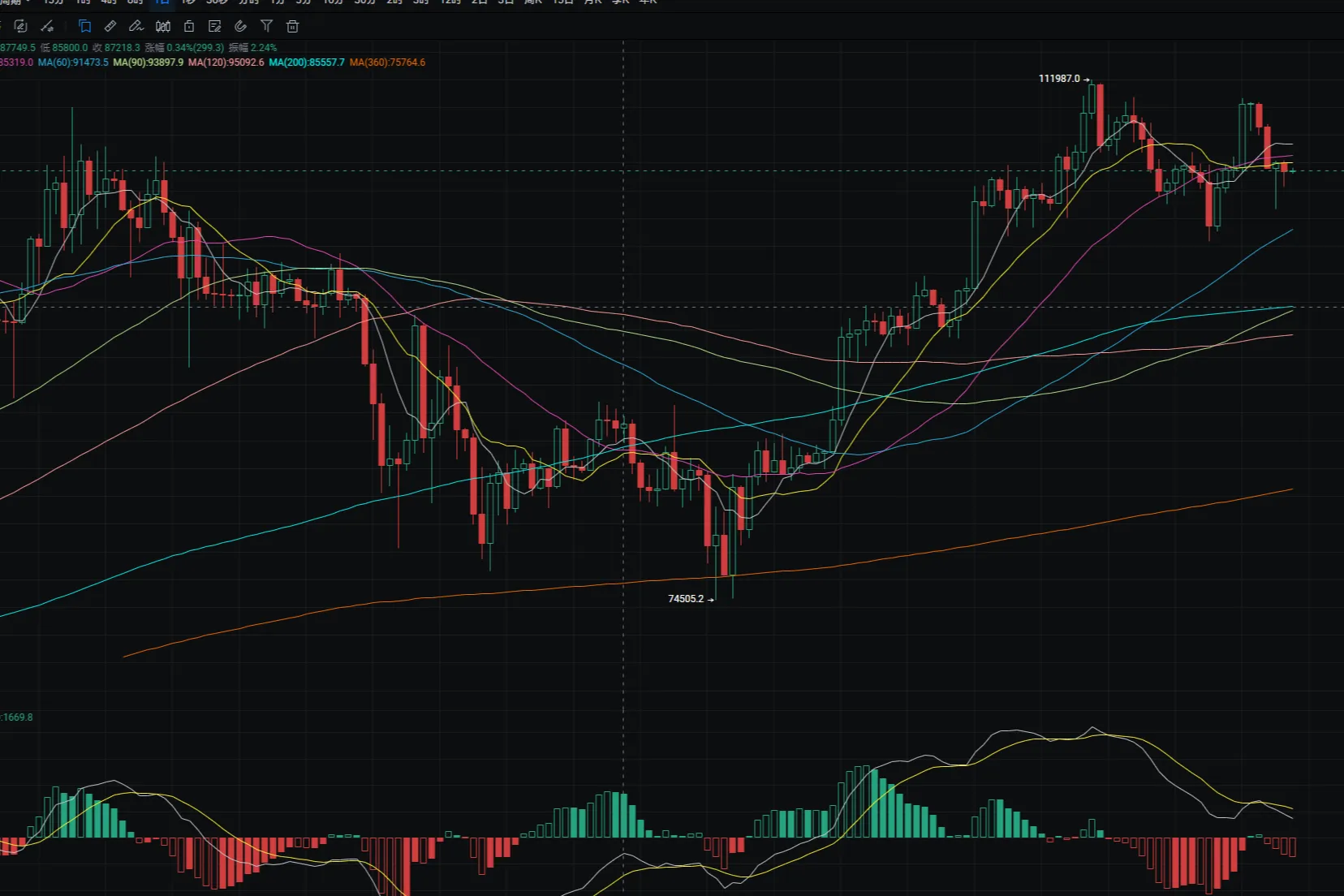Open the candlestick chart style icon

click(163, 26)
